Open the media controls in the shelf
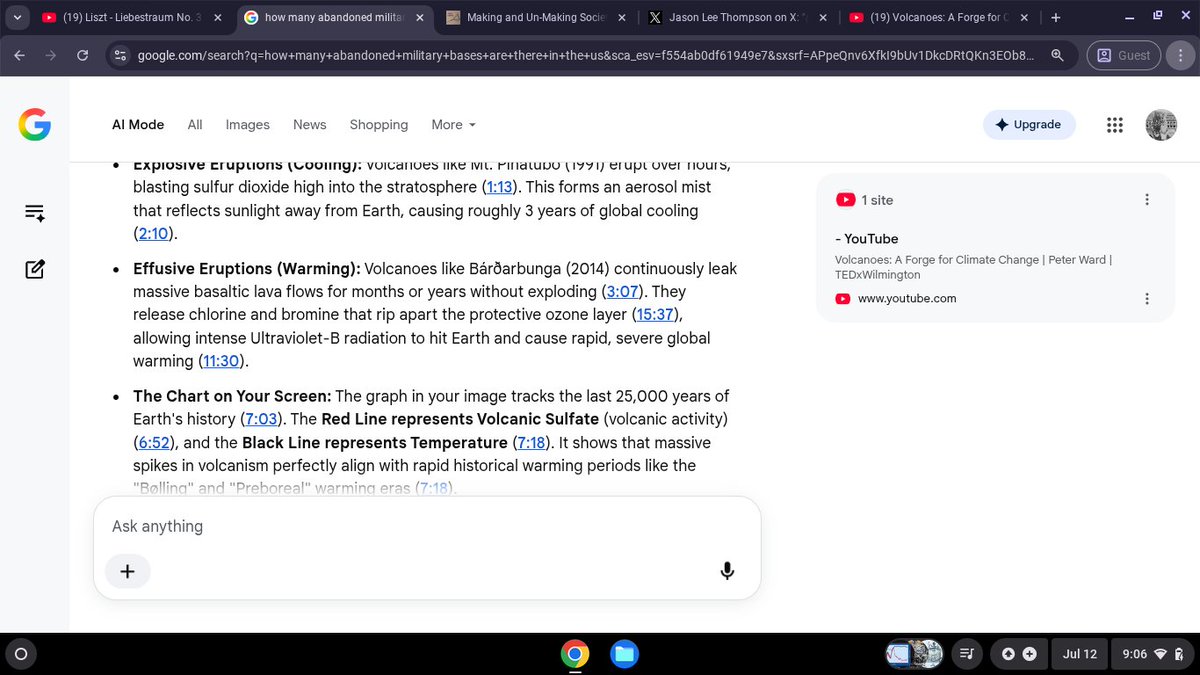 coord(967,654)
